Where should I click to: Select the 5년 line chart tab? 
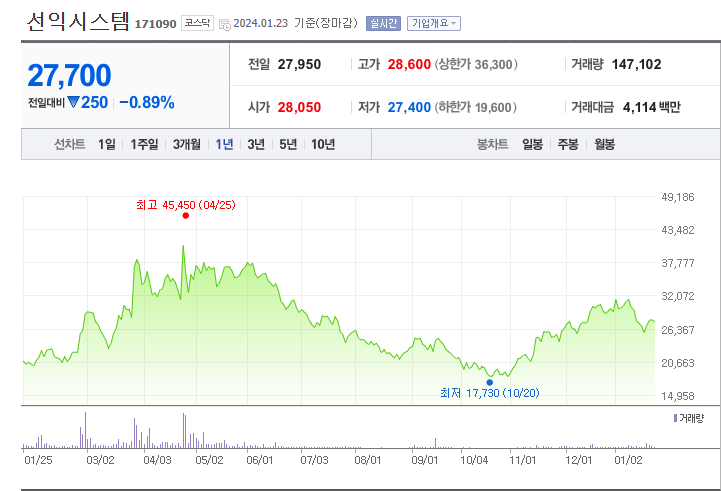[288, 144]
